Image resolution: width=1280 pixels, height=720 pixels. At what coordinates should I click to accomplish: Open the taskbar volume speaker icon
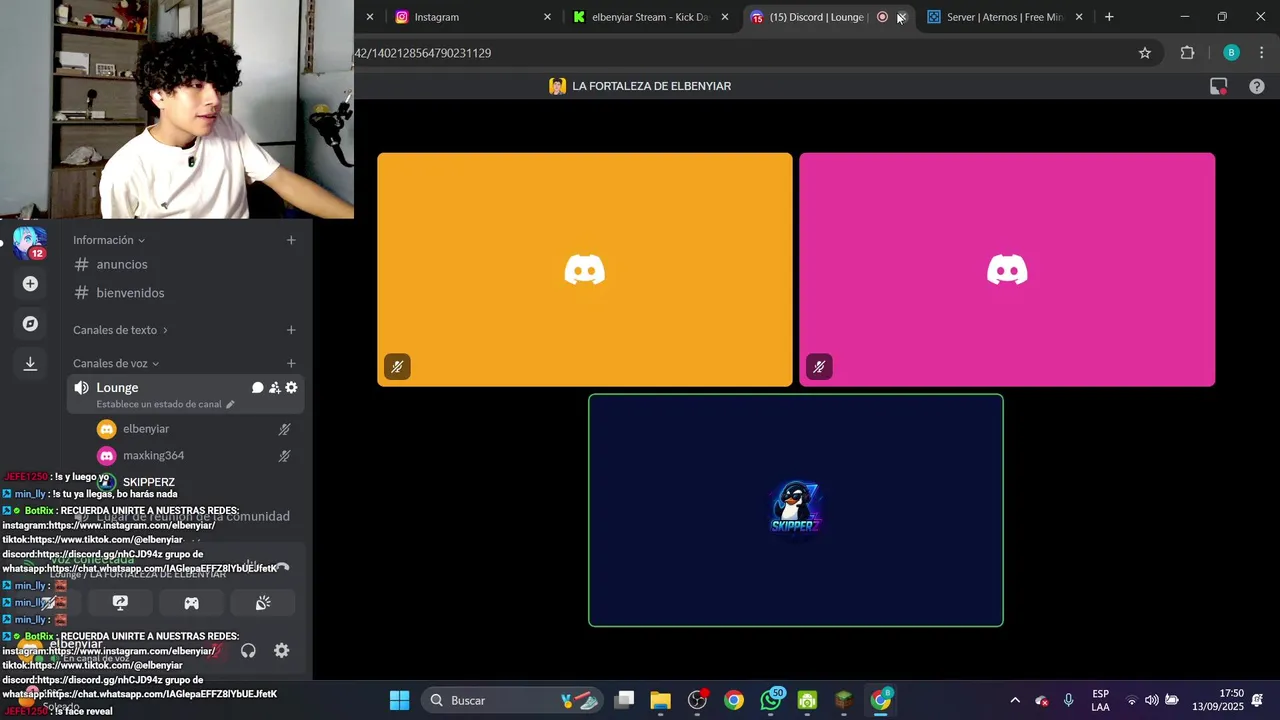(x=1151, y=700)
